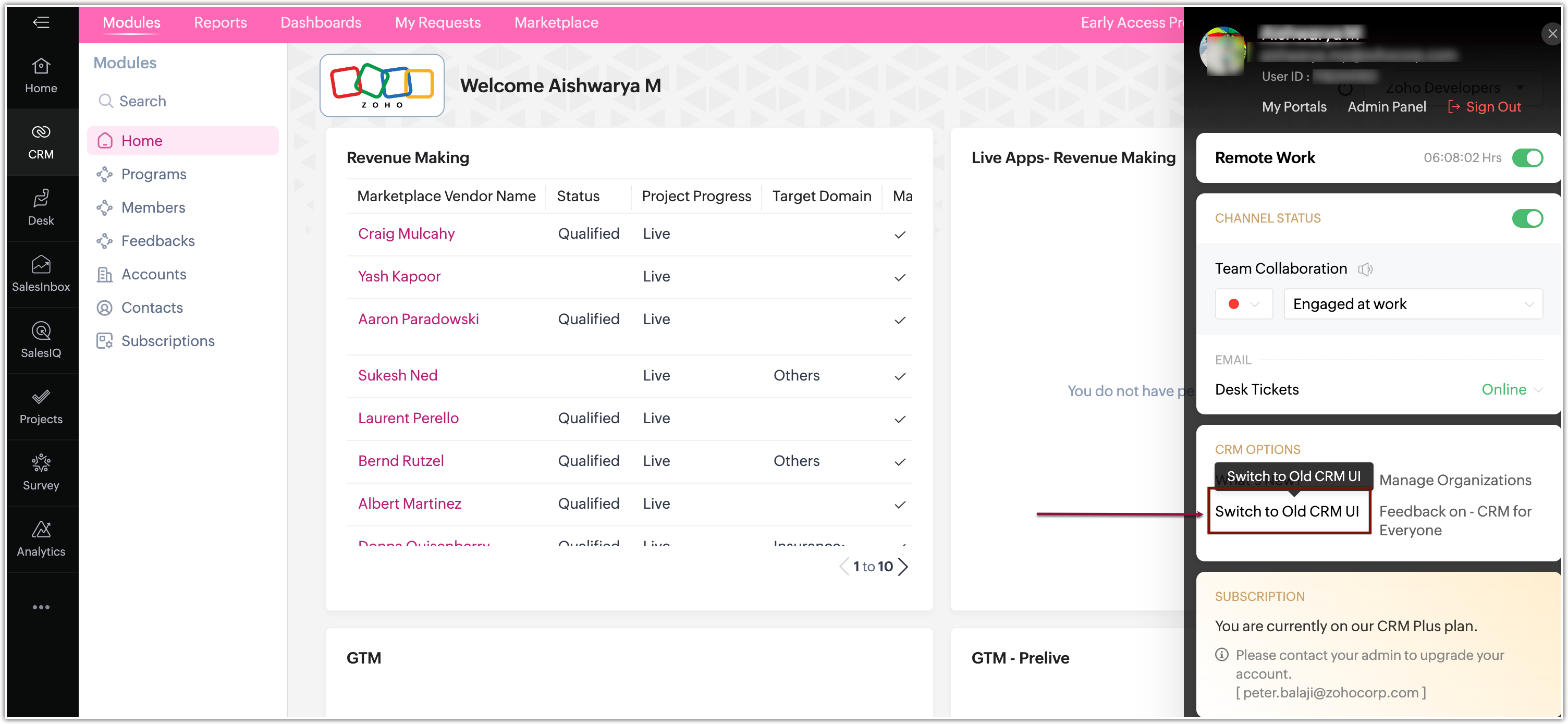Screen dimensions: 1568x724
Task: Click the Modules Search field
Action: (142, 101)
